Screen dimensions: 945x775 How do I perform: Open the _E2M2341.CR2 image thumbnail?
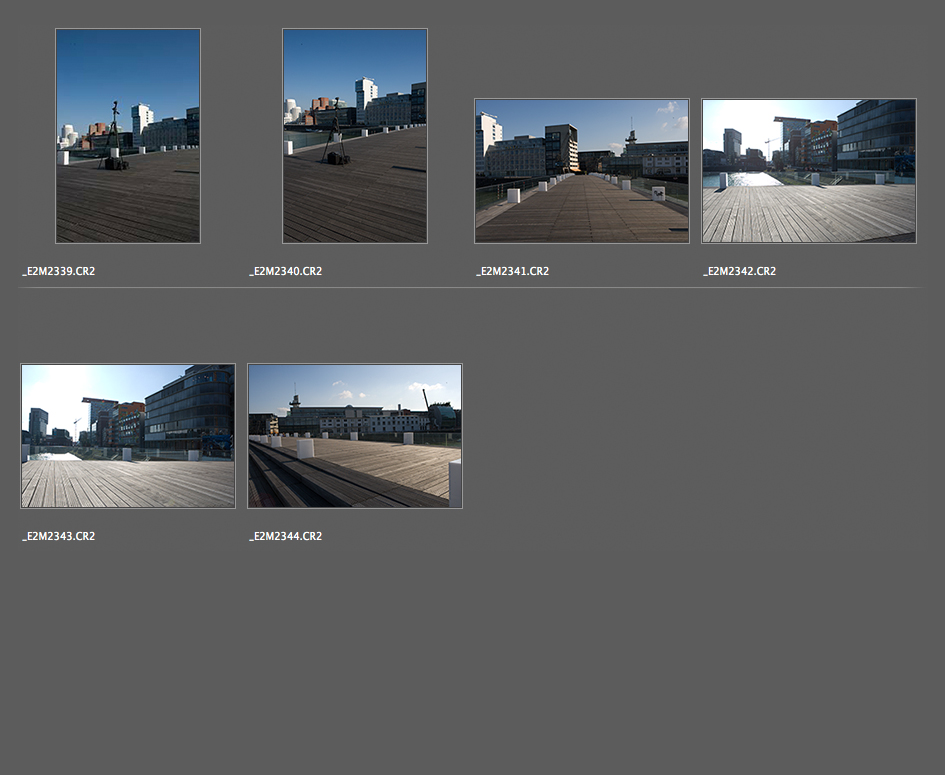pyautogui.click(x=581, y=171)
